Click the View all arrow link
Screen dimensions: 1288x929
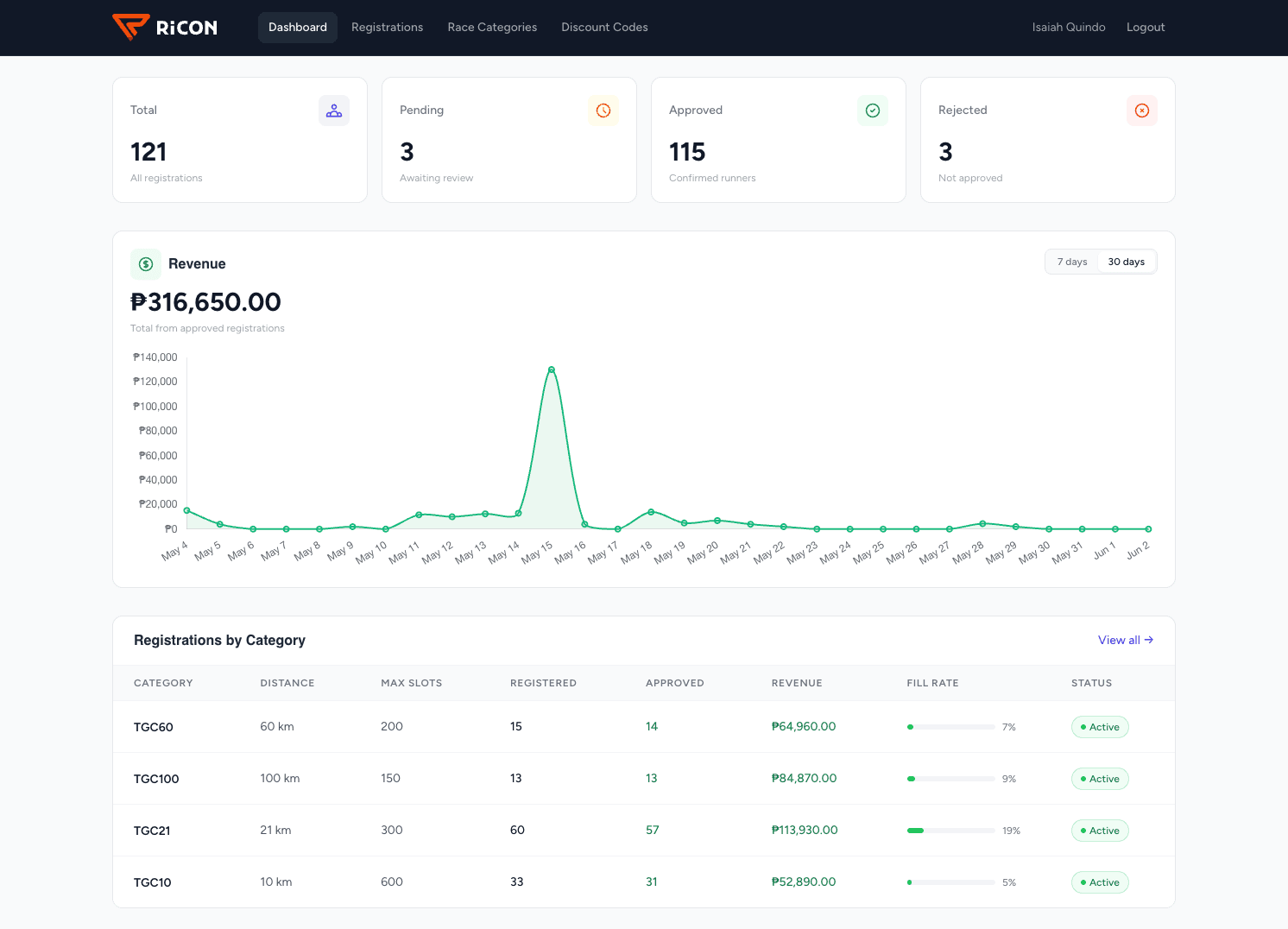[x=1126, y=640]
